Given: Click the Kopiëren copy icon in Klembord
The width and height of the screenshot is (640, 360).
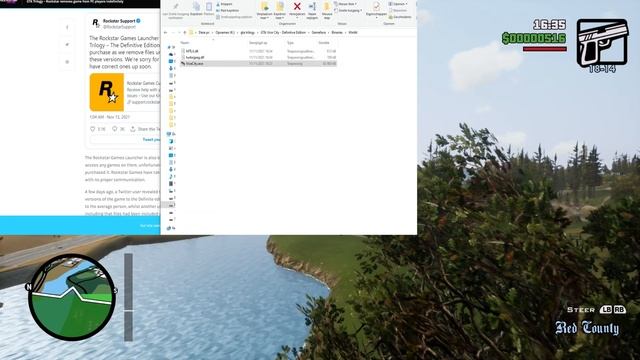Looking at the screenshot, I should (197, 6).
